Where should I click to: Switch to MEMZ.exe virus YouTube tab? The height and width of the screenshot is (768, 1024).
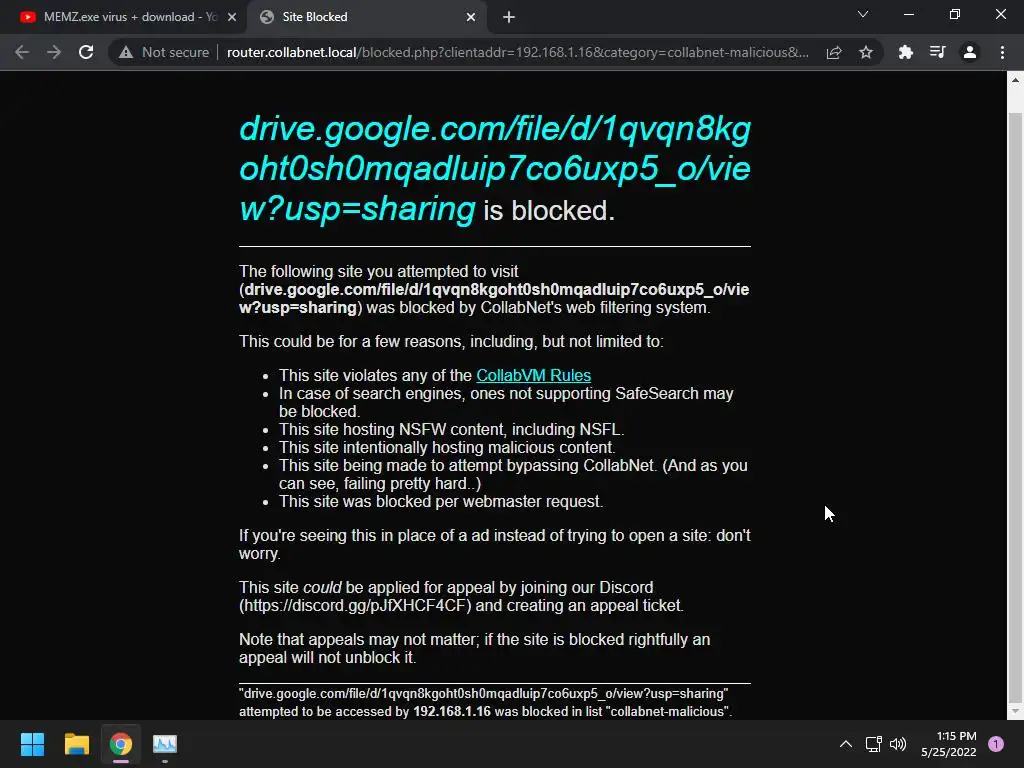tap(123, 17)
